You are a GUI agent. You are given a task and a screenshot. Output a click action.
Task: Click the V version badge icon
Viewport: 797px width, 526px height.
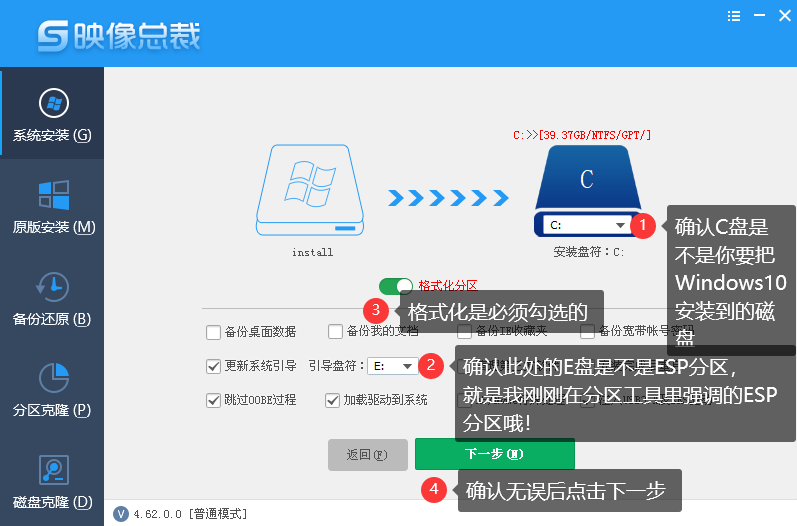point(120,514)
